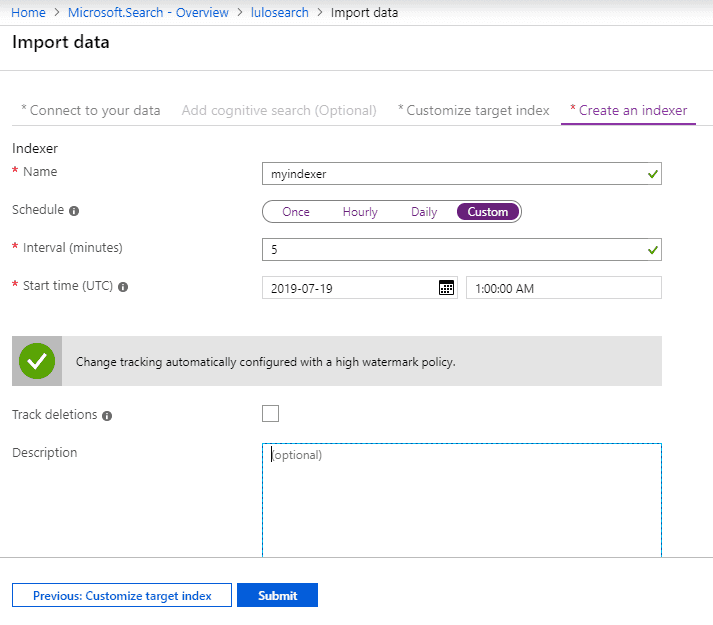Click the indexer Name input field

(462, 174)
